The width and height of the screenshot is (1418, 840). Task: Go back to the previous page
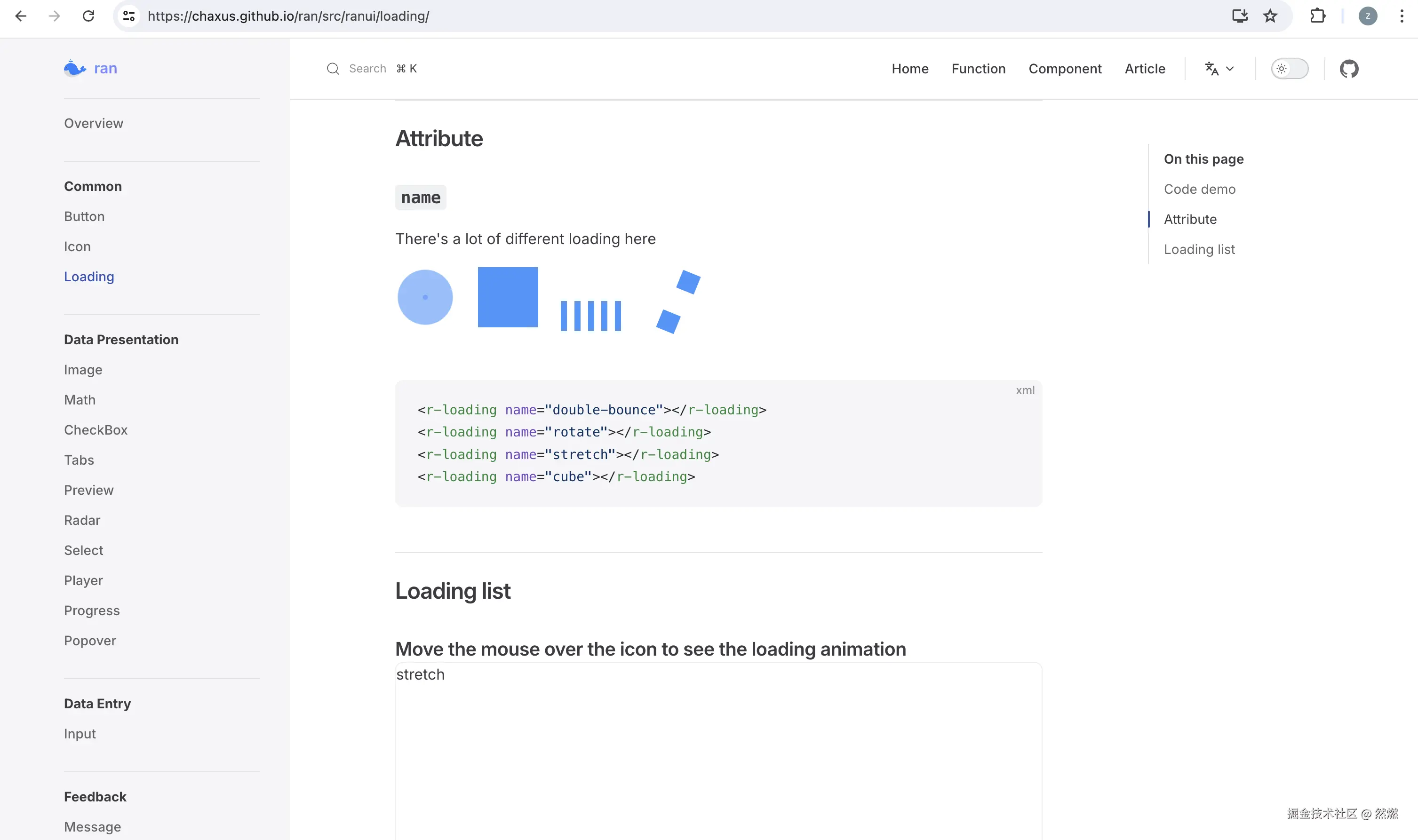tap(21, 16)
